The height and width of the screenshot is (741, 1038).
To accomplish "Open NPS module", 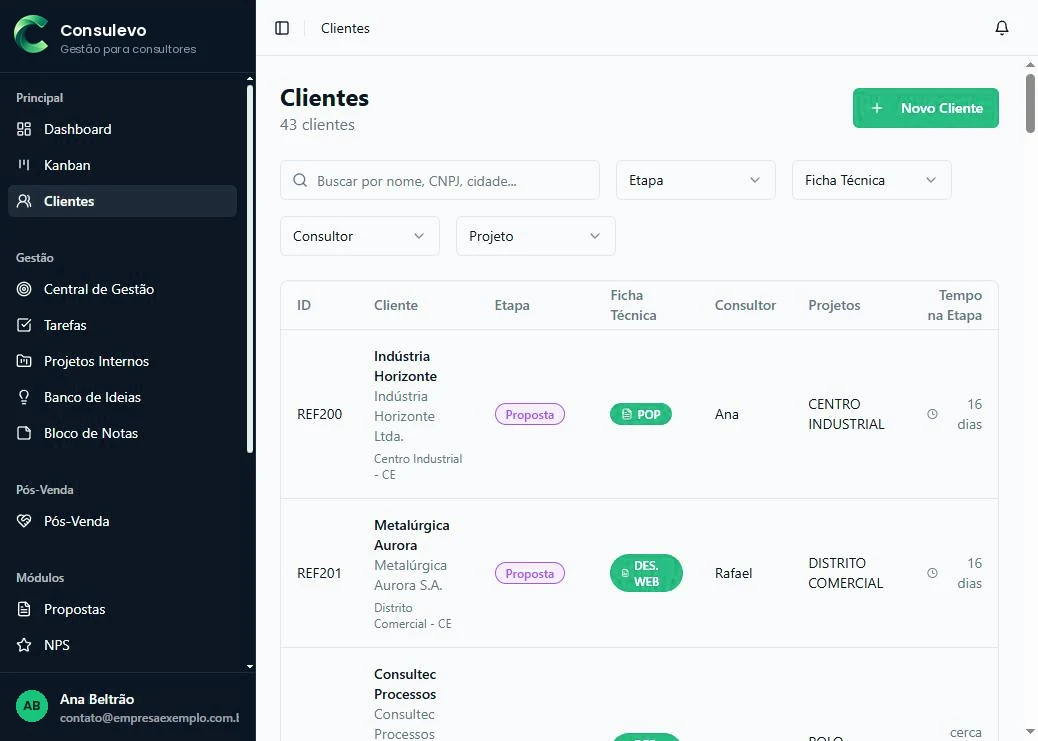I will tap(122, 645).
